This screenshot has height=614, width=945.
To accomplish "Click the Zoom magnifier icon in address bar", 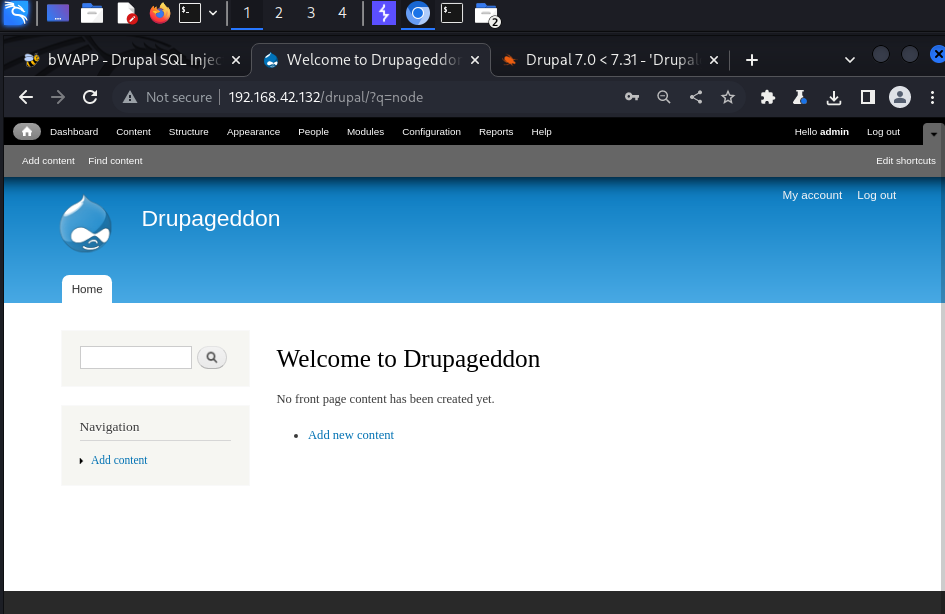I will point(663,97).
